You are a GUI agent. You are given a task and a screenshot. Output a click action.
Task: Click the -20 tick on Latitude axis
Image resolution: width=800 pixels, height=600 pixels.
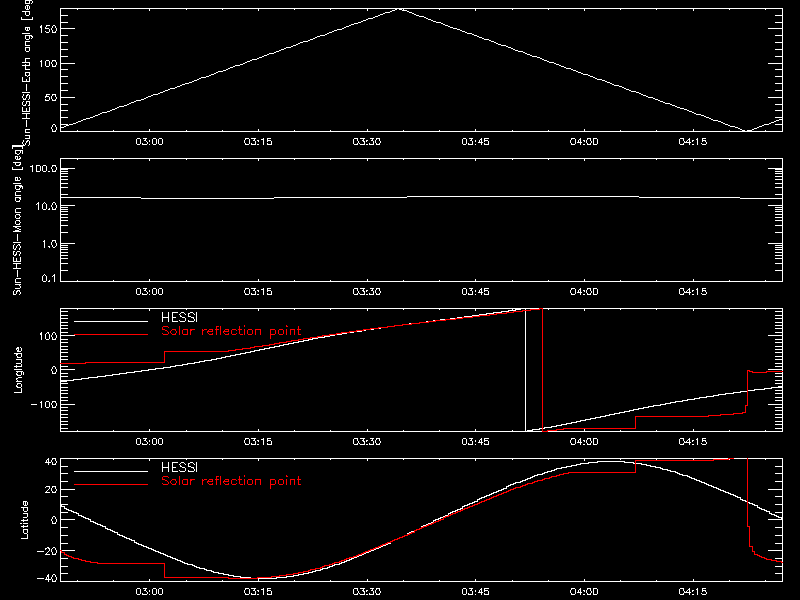pos(47,551)
